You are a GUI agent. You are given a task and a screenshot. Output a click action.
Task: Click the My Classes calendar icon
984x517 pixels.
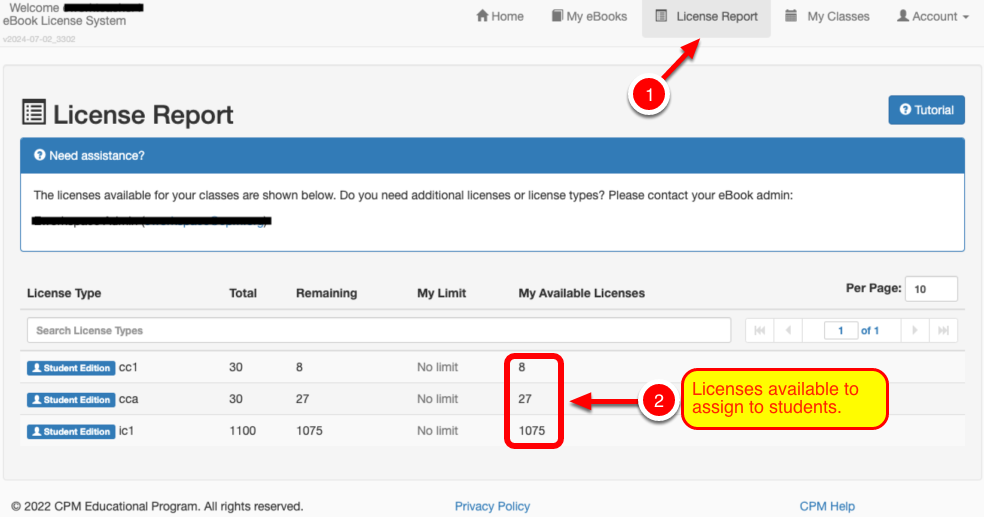tap(791, 16)
